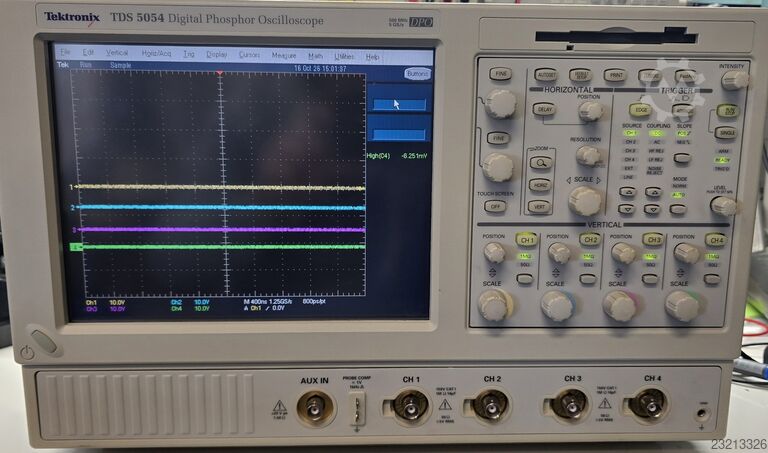This screenshot has width=768, height=453.
Task: Click the CH 3 SCALE knob with pink ring
Action: click(620, 306)
